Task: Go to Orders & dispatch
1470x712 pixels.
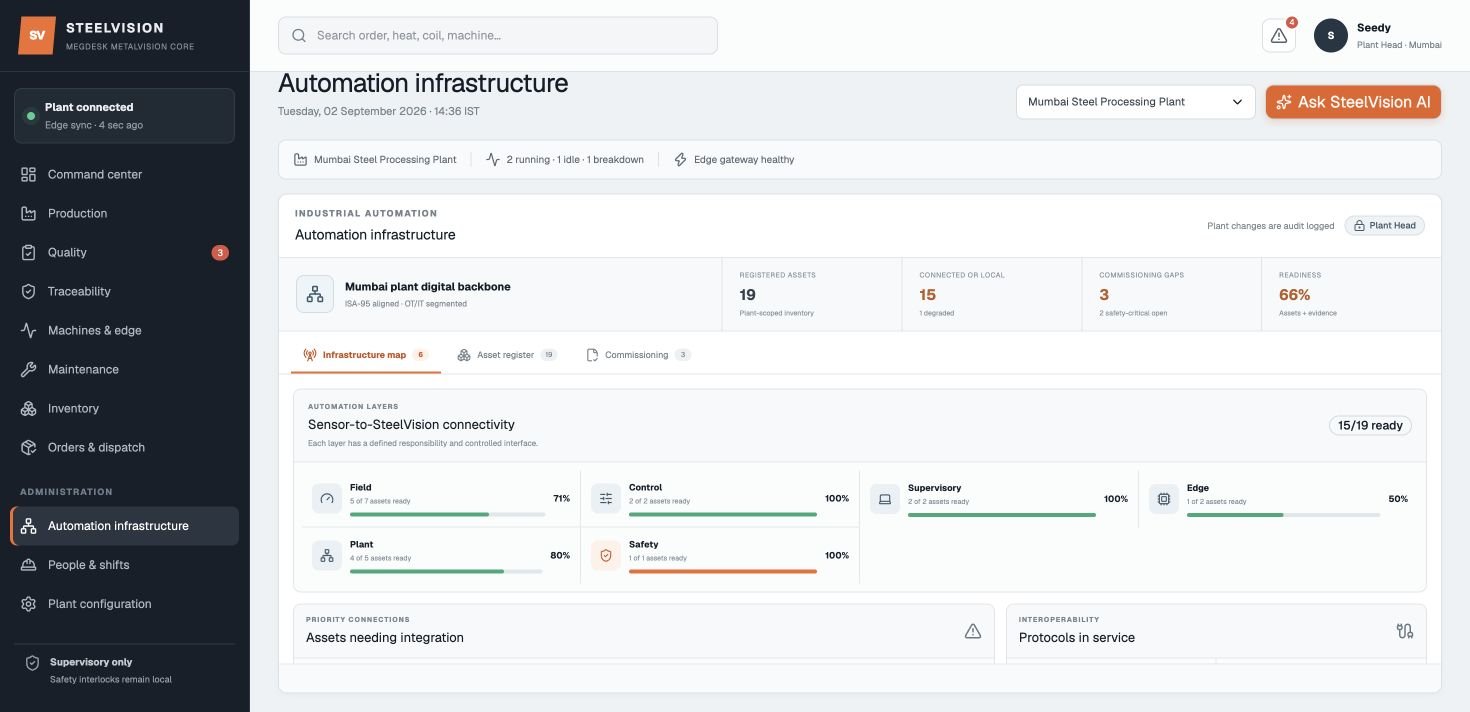Action: (x=125, y=447)
